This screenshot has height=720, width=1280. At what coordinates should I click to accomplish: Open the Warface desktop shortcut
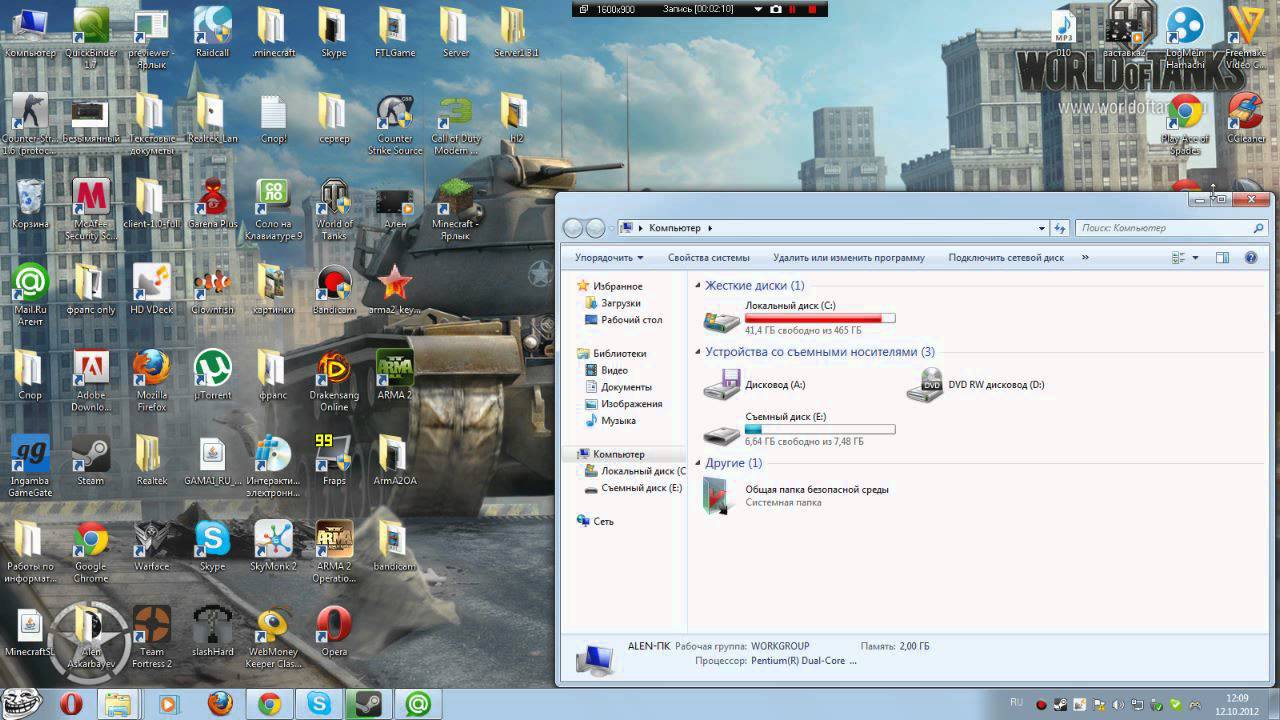pyautogui.click(x=152, y=546)
